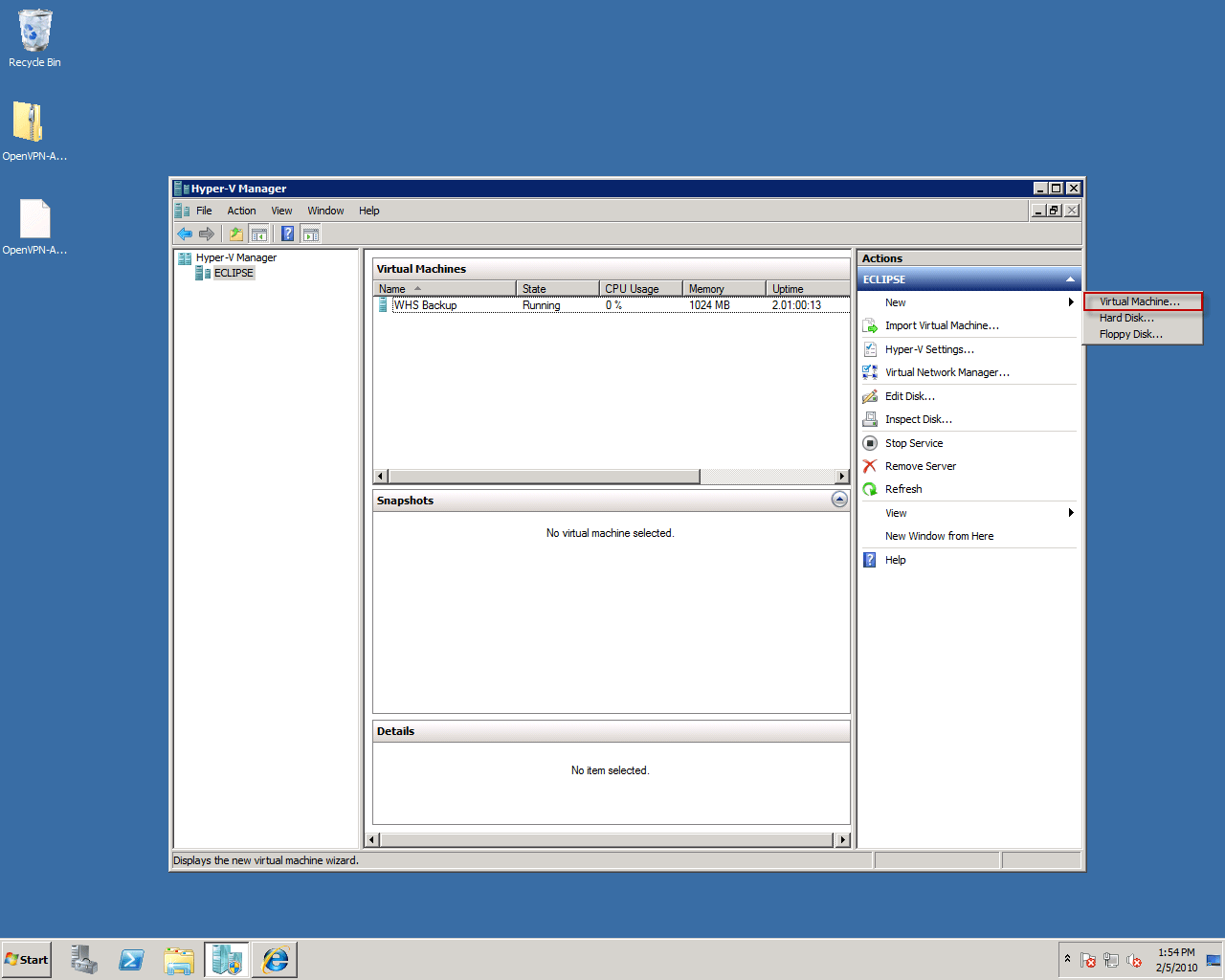
Task: Click the Help question mark icon in Actions
Action: click(x=870, y=560)
